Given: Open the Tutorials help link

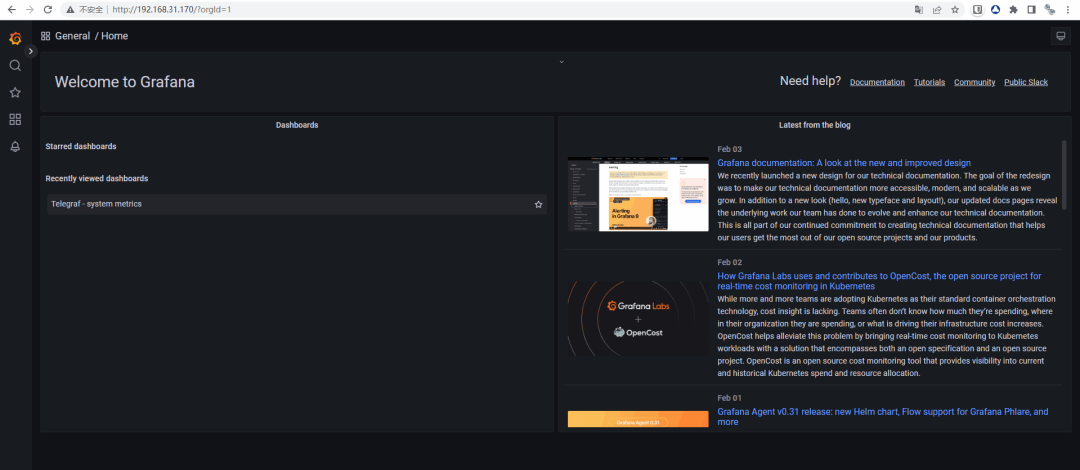Looking at the screenshot, I should click(929, 82).
